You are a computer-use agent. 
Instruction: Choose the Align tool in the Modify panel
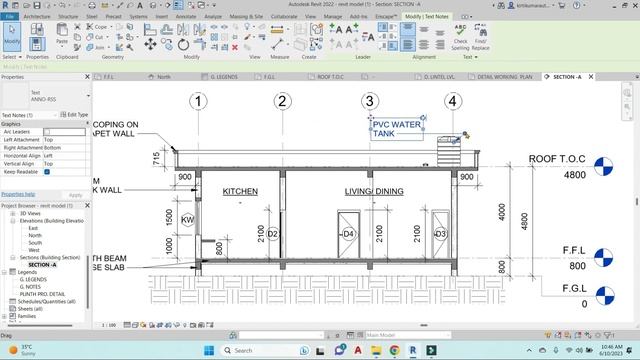[150, 29]
